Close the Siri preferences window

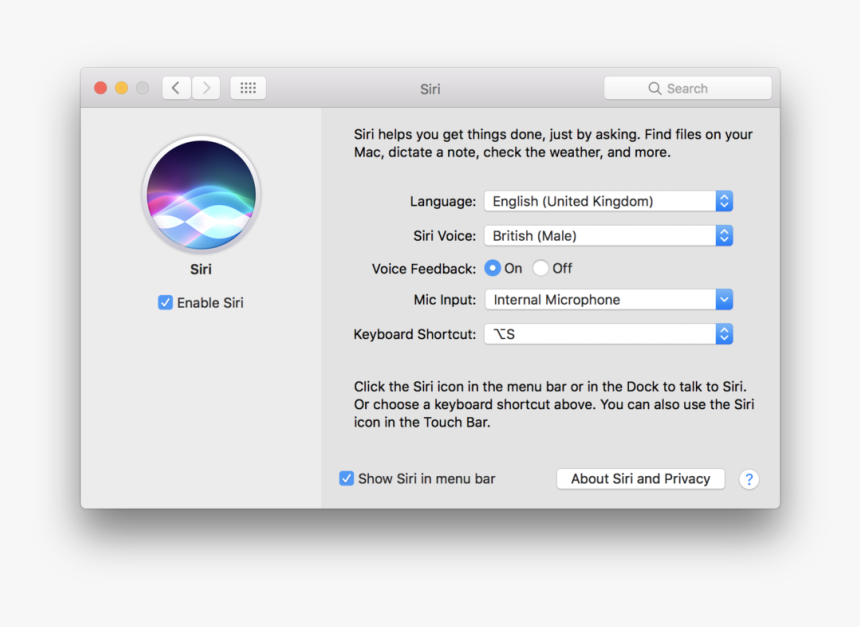[100, 88]
